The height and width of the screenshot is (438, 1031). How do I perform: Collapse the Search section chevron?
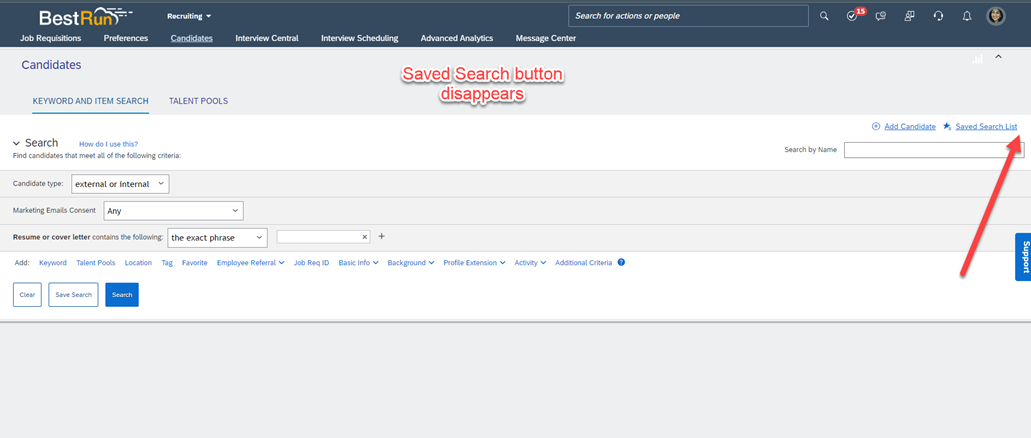(16, 143)
